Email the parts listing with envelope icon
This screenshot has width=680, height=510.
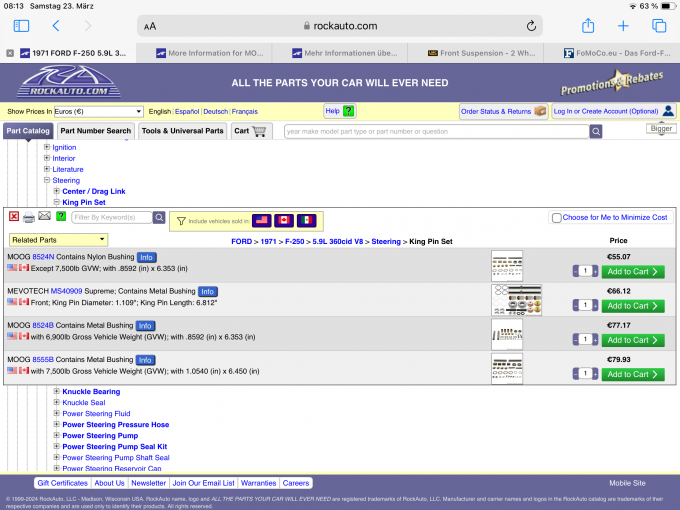[x=44, y=216]
